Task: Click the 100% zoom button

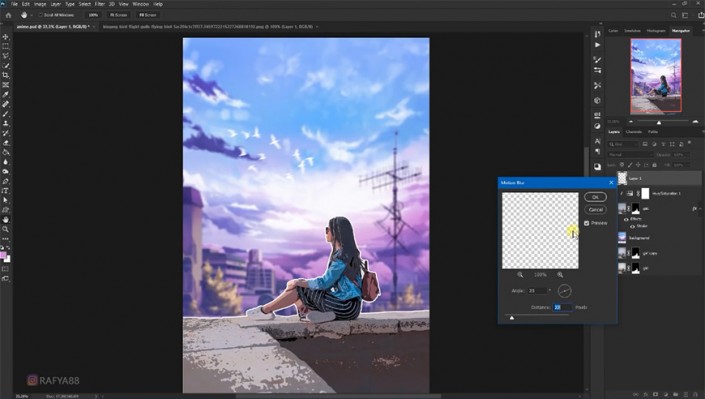Action: pos(93,15)
